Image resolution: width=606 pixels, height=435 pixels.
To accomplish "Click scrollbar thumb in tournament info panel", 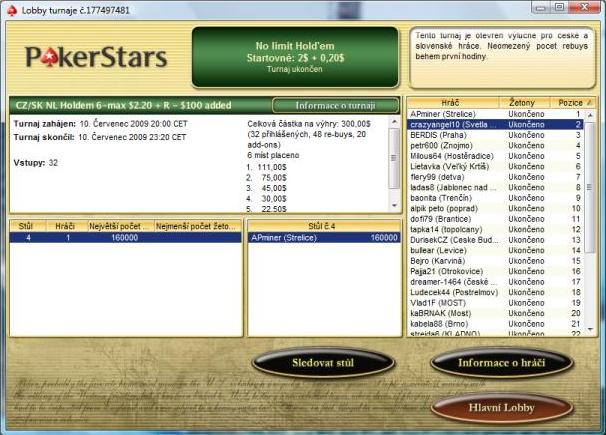I will (394, 158).
